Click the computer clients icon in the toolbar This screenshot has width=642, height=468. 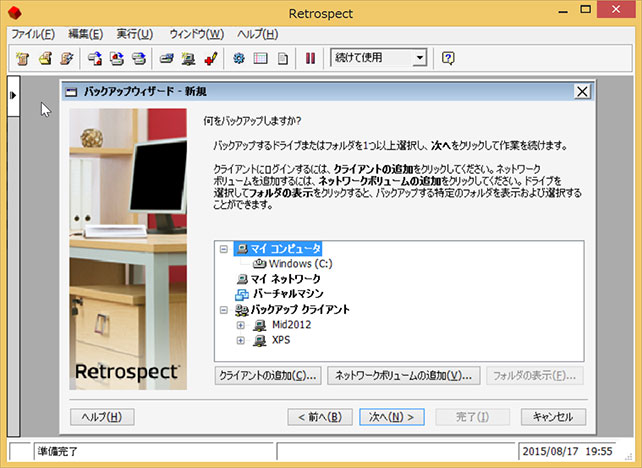tap(188, 58)
